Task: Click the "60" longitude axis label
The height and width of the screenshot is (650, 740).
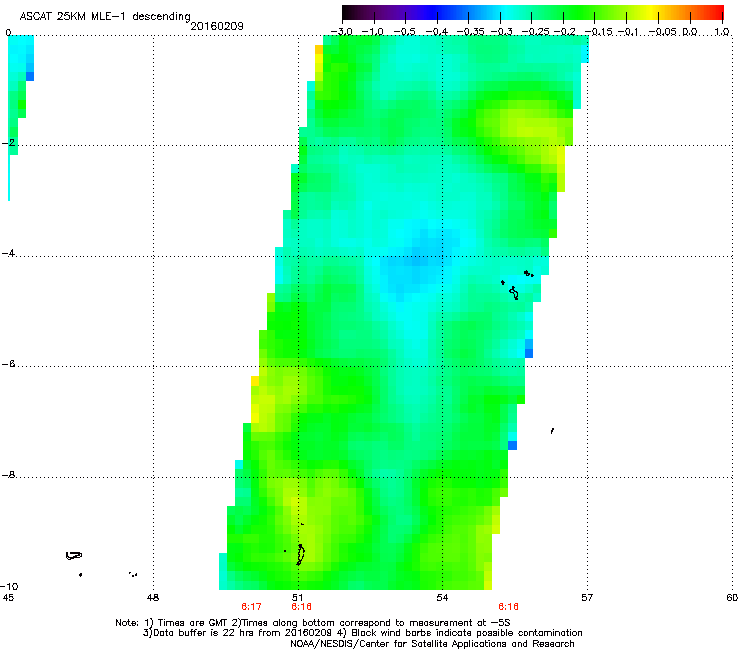Action: coord(732,598)
